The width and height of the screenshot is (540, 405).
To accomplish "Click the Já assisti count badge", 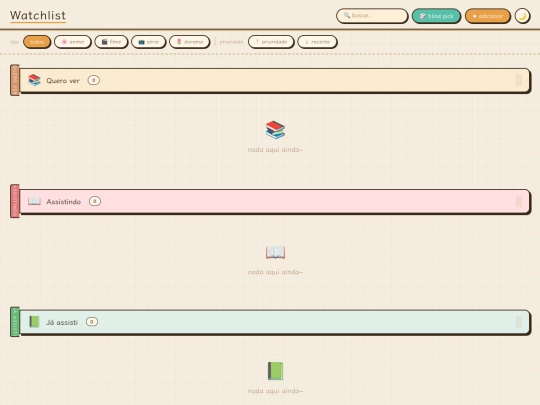I will [92, 322].
